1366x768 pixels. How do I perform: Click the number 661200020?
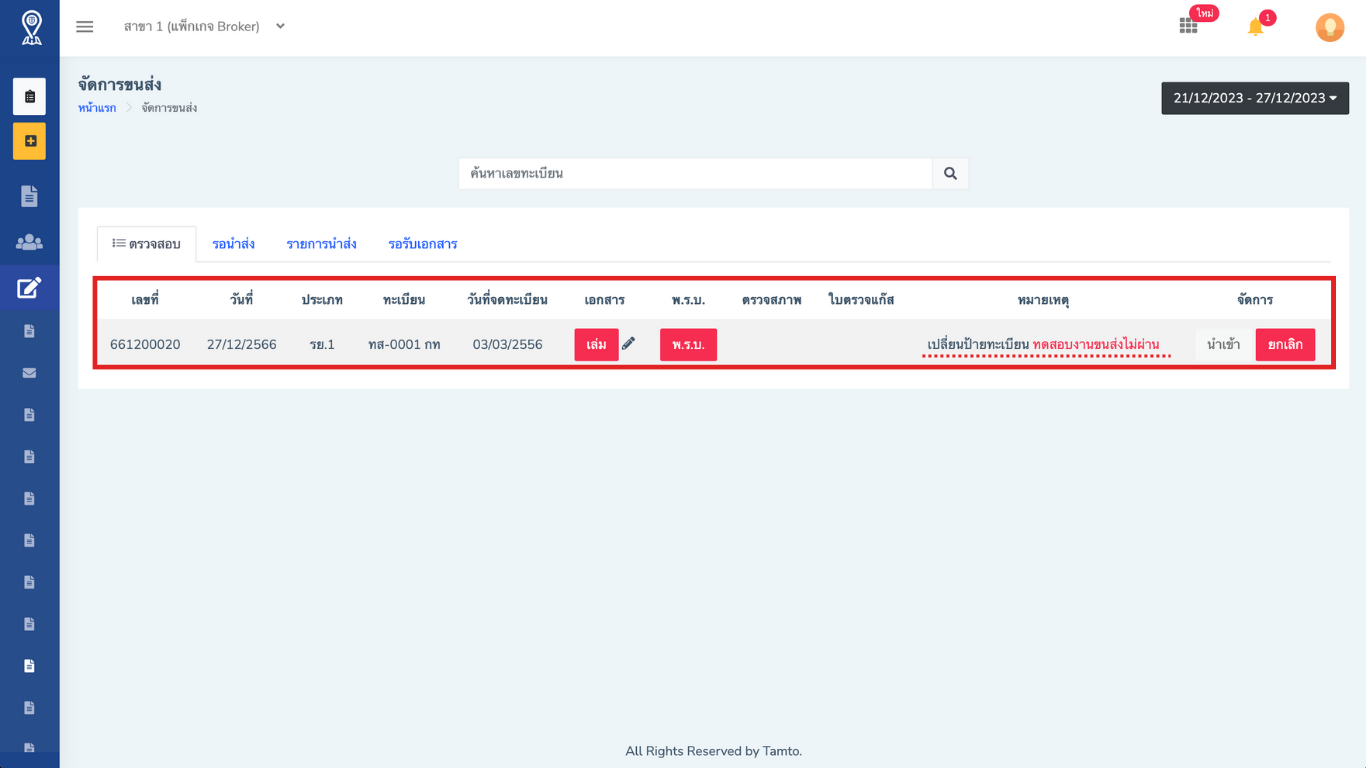tap(145, 345)
